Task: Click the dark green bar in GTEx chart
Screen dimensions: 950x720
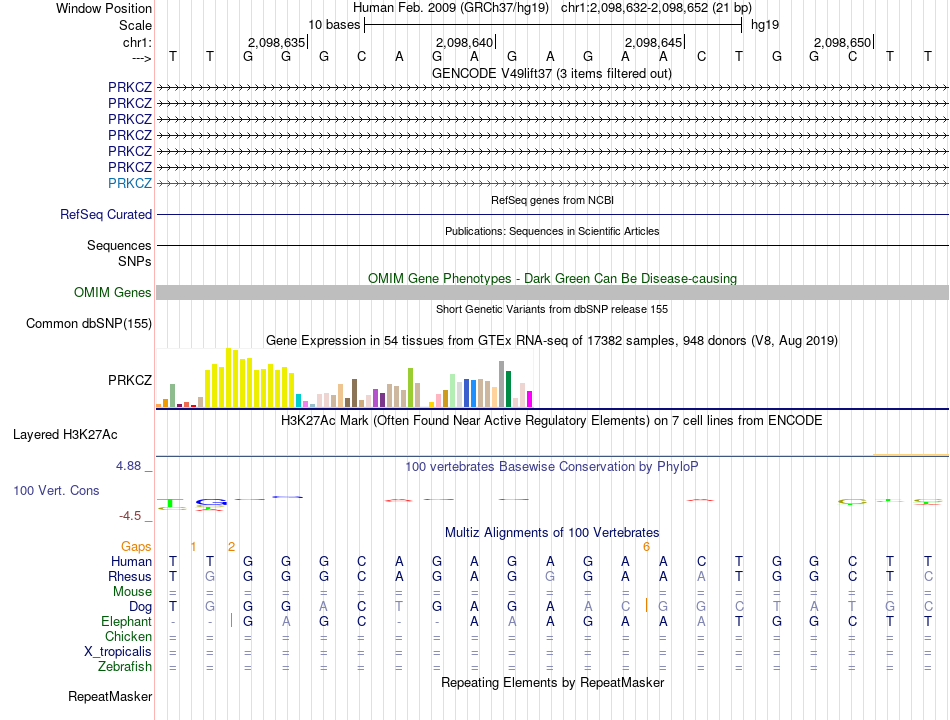Action: tap(508, 389)
